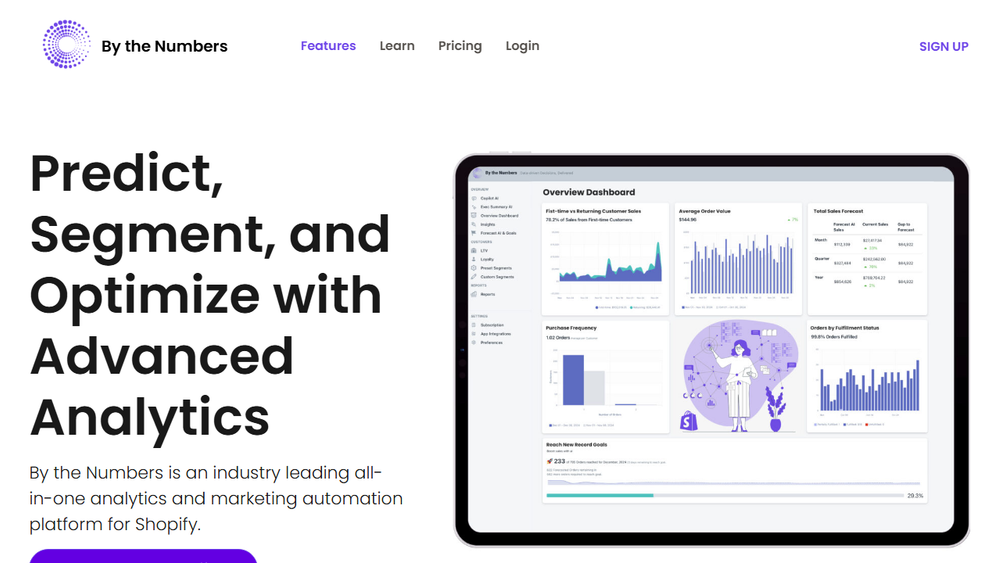The height and width of the screenshot is (563, 1000).
Task: Open the Features nav item
Action: click(328, 46)
